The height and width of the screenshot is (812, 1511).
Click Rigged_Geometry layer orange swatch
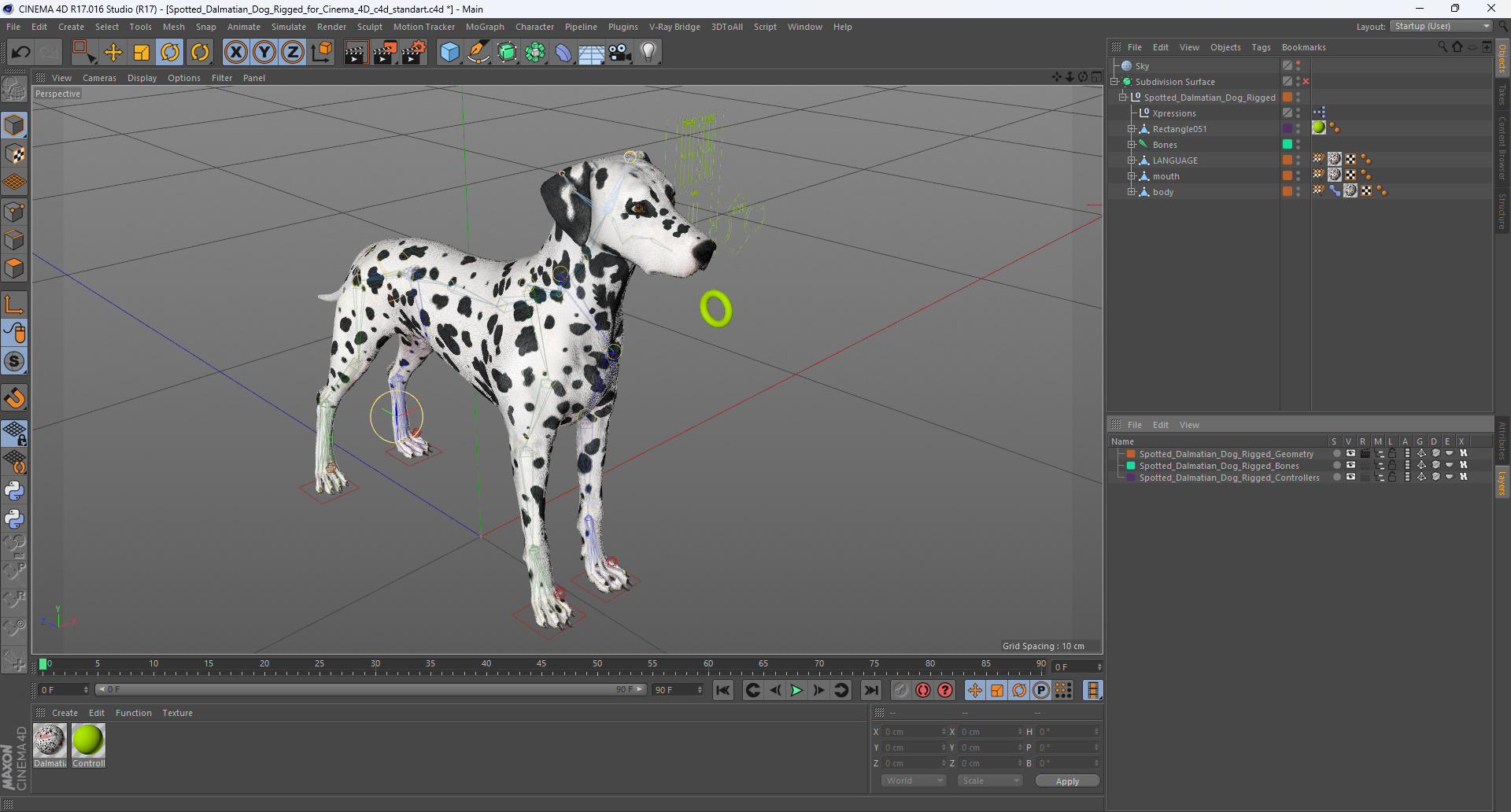pyautogui.click(x=1131, y=454)
